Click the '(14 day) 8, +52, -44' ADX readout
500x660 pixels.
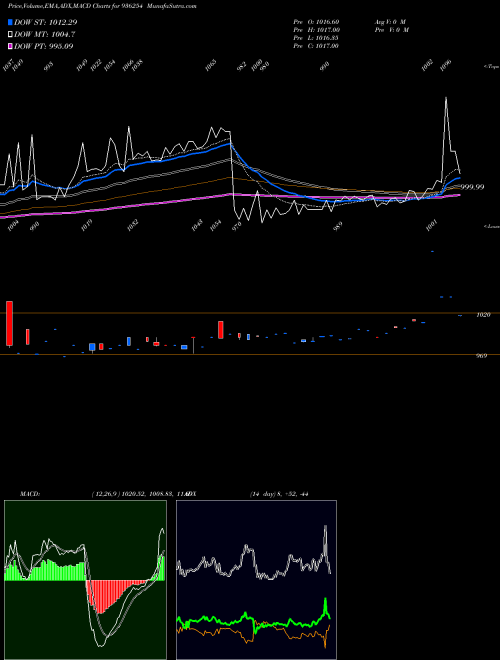(279, 494)
